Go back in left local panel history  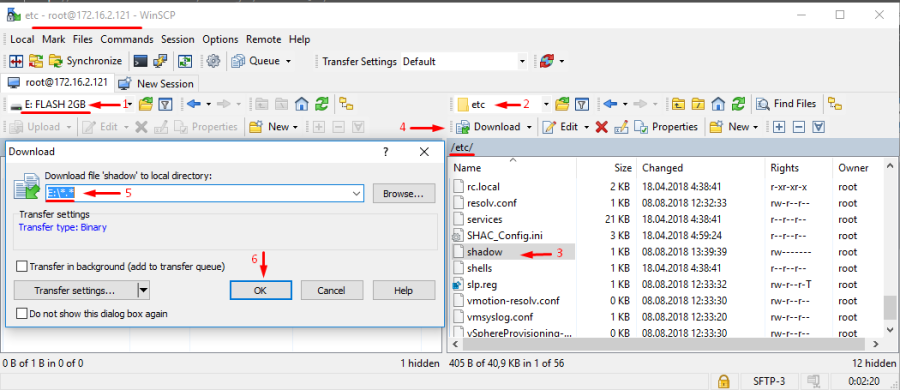coord(194,104)
